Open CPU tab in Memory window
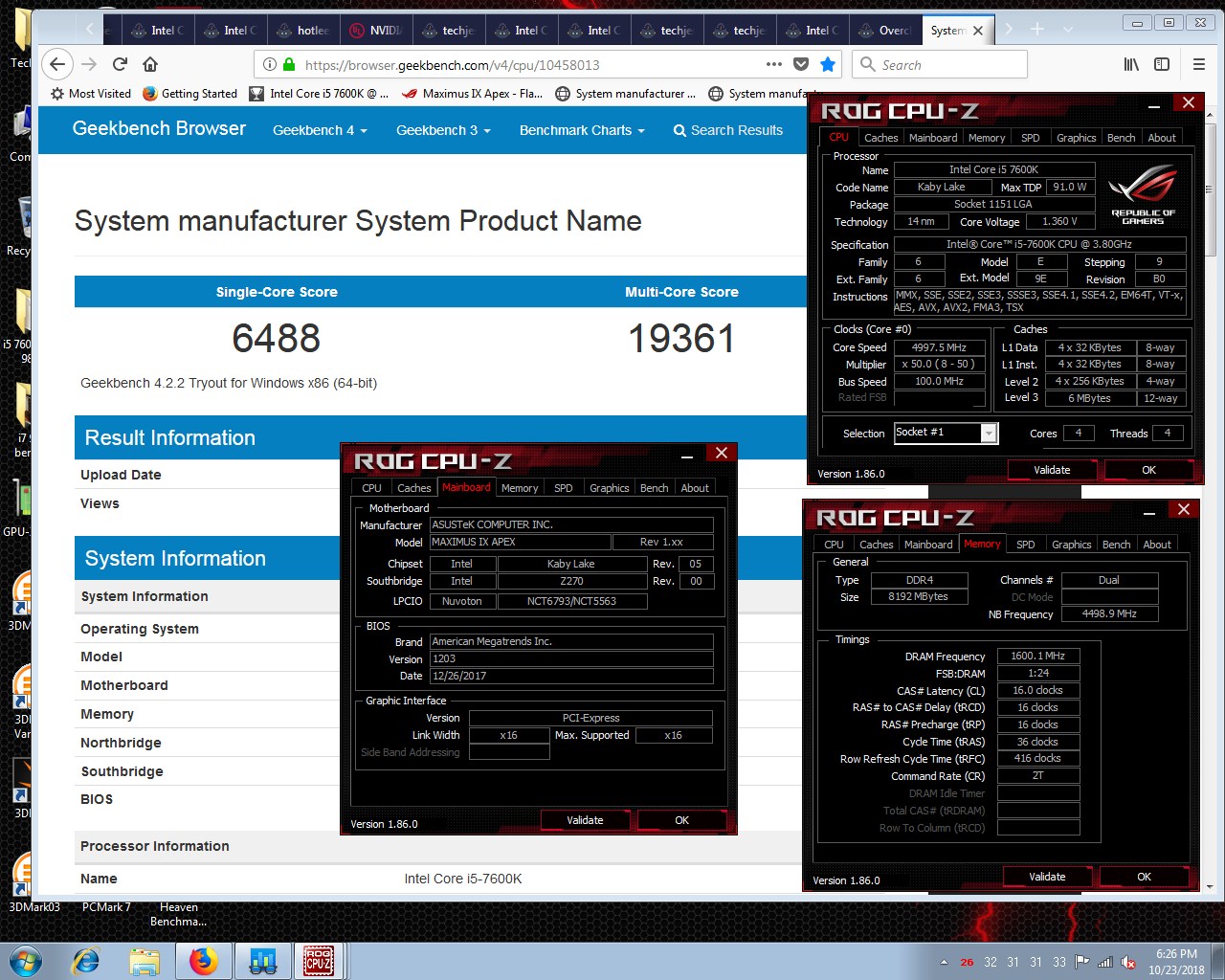Screen dimensions: 1225x980 [x=834, y=545]
